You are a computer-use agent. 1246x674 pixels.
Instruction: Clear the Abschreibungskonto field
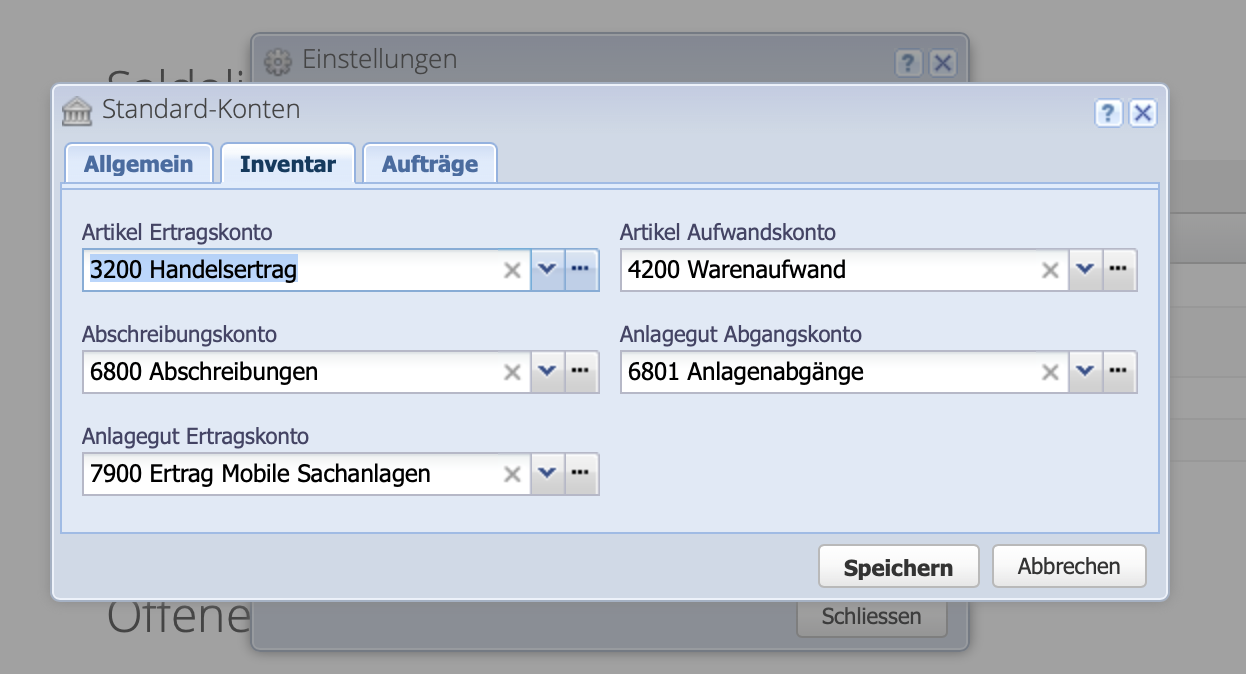click(x=512, y=372)
